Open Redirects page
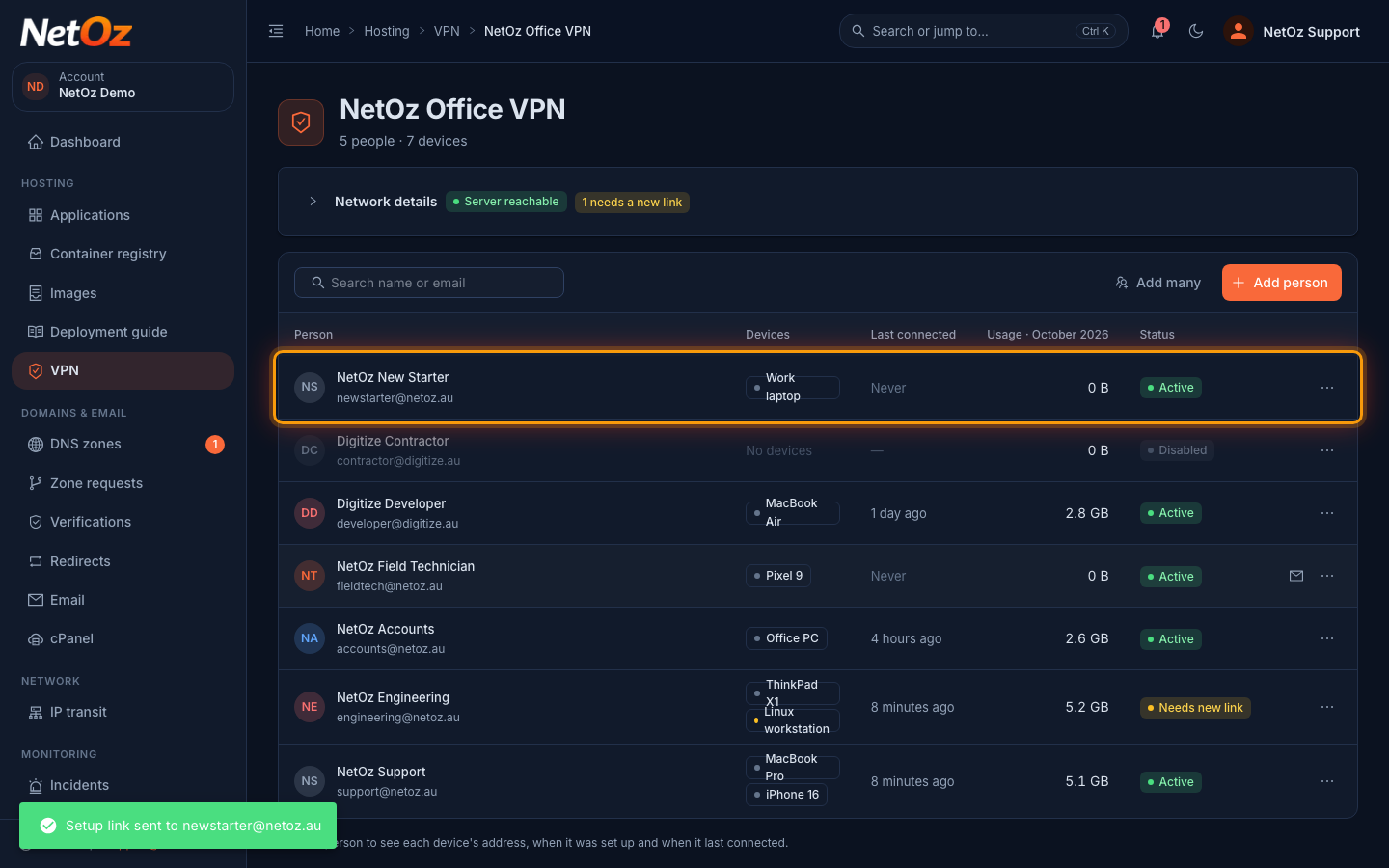Screen dimensions: 1389x868 coord(123,561)
